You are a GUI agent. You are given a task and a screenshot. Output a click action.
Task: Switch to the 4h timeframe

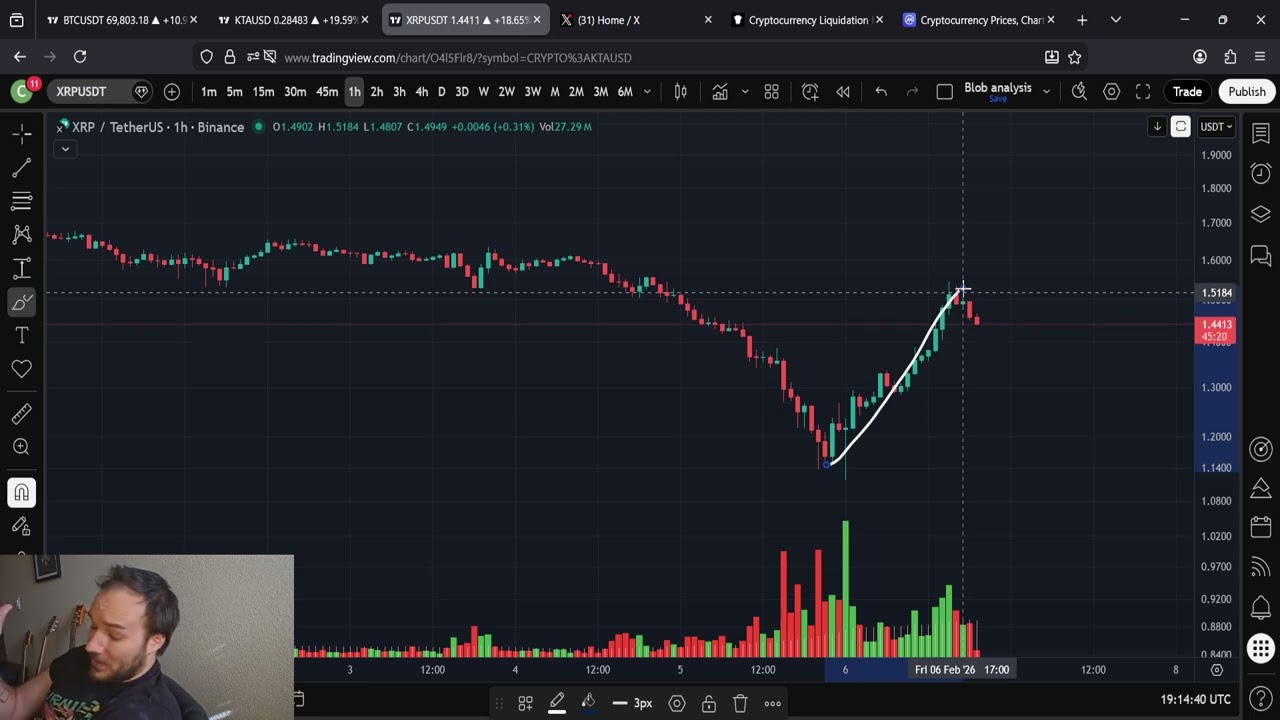(x=421, y=92)
